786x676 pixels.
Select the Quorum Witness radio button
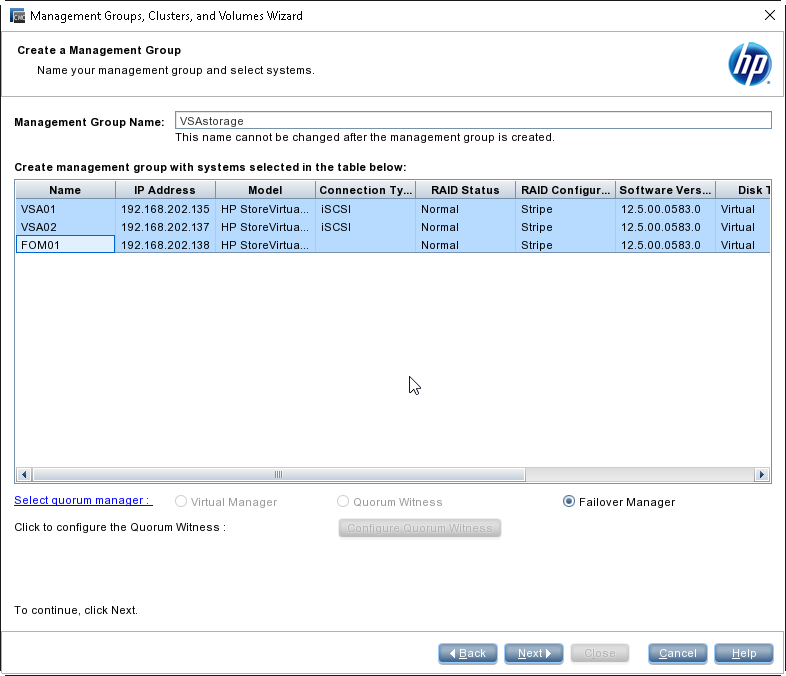[343, 502]
